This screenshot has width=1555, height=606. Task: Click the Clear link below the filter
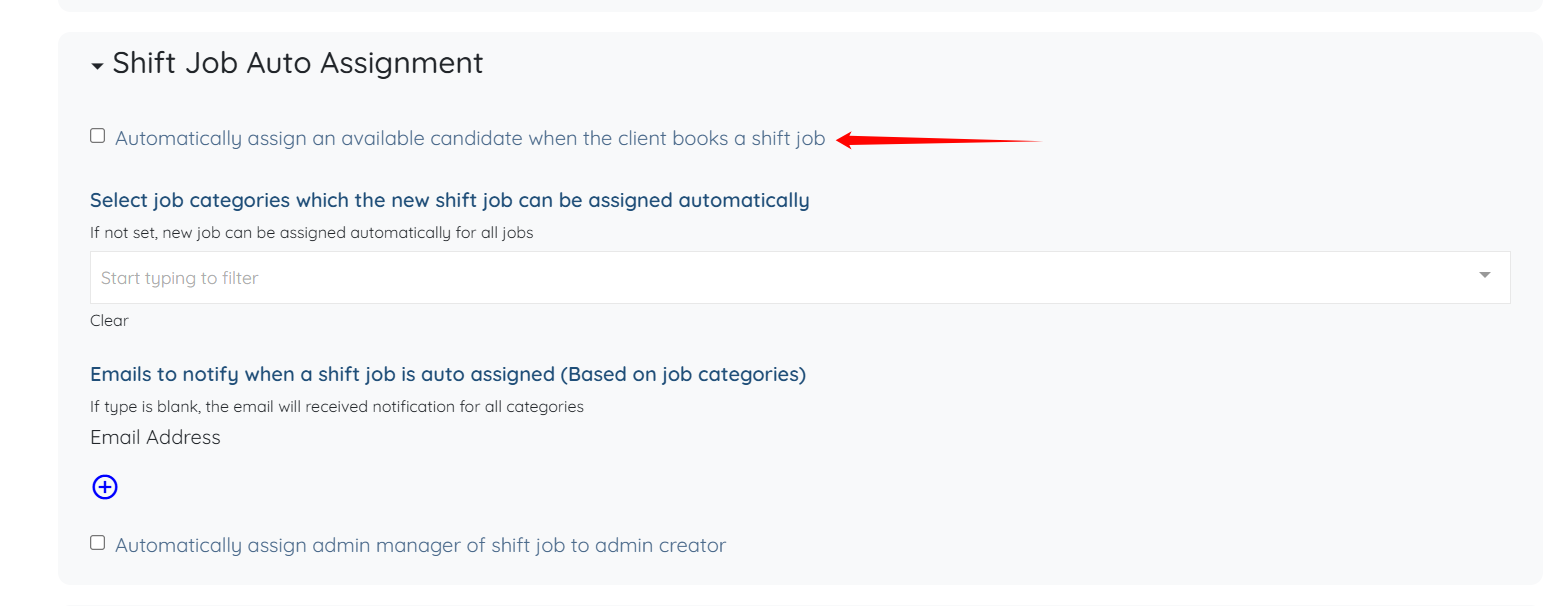tap(109, 320)
